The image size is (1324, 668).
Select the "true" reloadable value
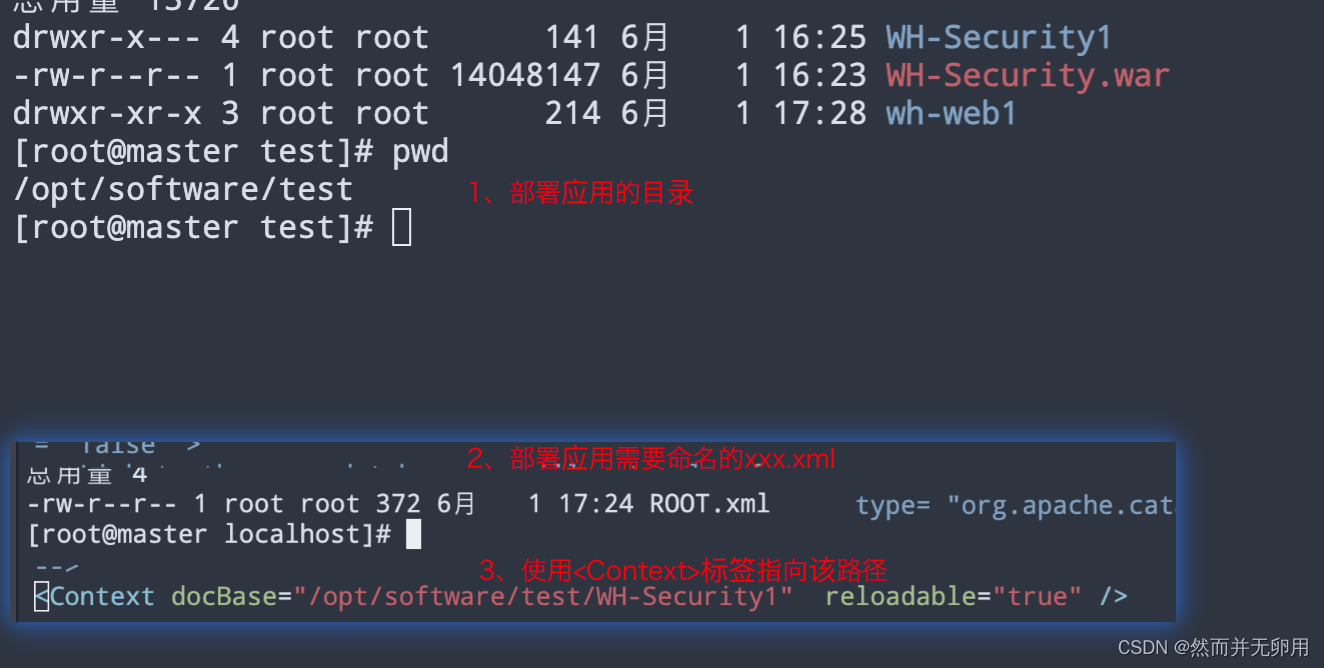coord(1036,597)
